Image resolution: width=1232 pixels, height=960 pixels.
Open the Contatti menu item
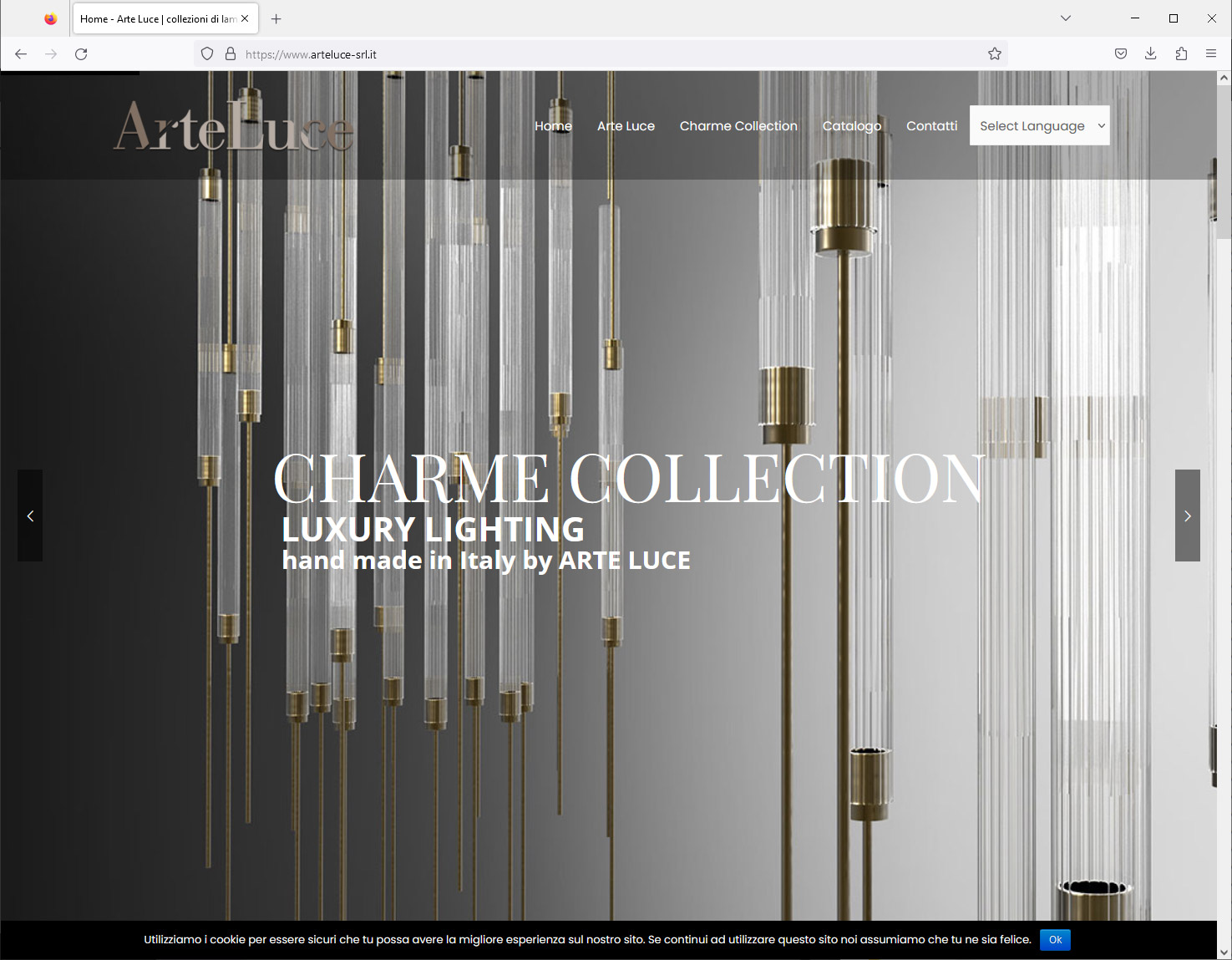(932, 126)
